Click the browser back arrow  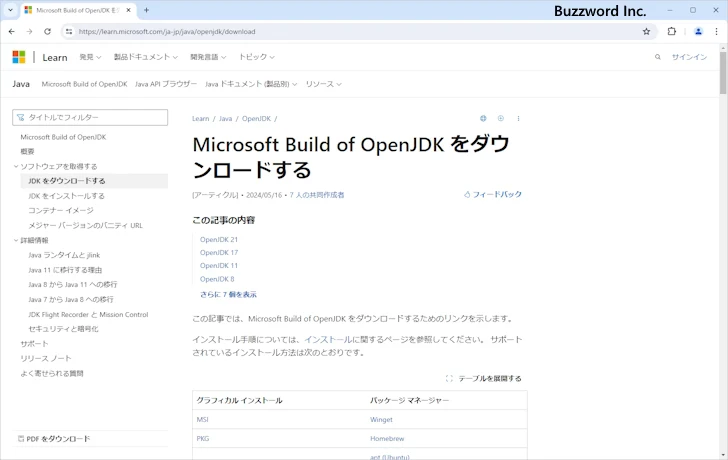pos(12,32)
